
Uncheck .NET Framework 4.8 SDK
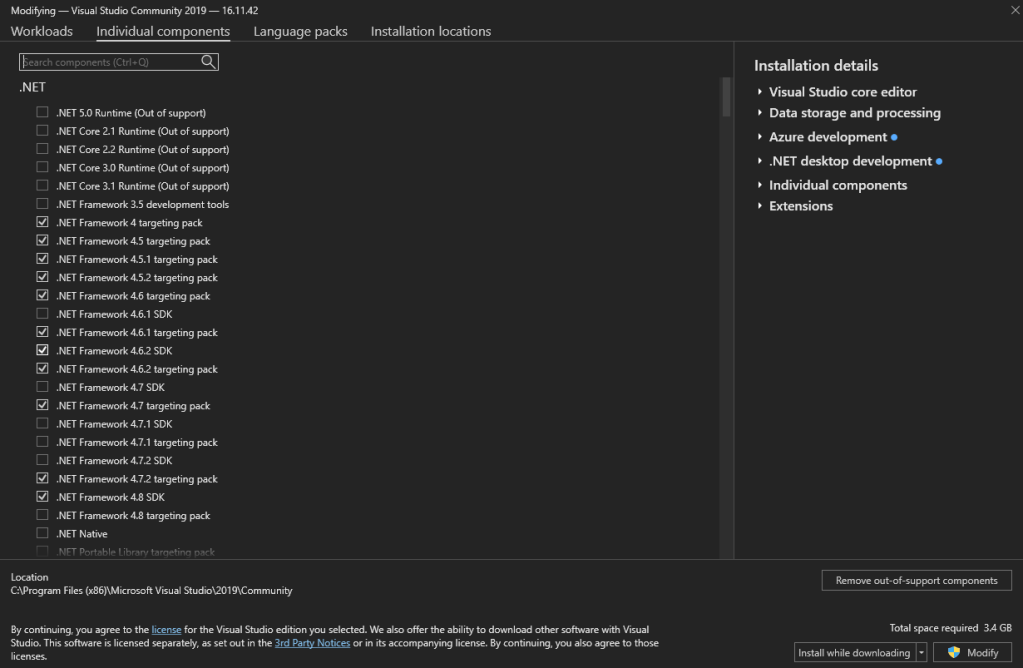42,497
